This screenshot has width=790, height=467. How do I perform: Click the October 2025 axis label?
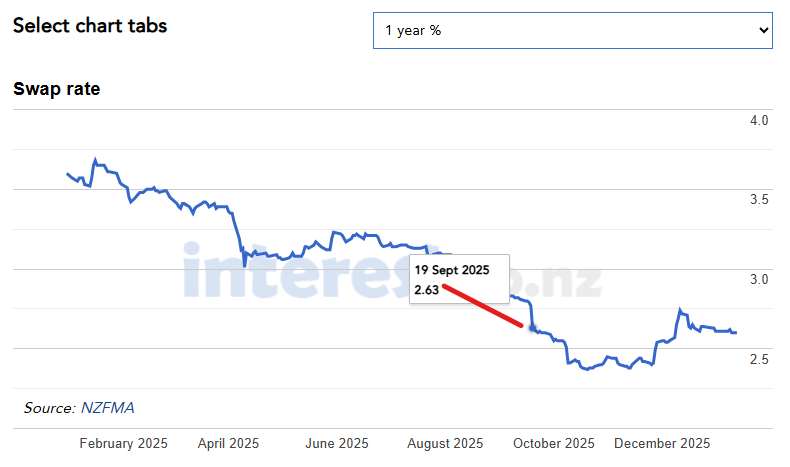pyautogui.click(x=552, y=443)
